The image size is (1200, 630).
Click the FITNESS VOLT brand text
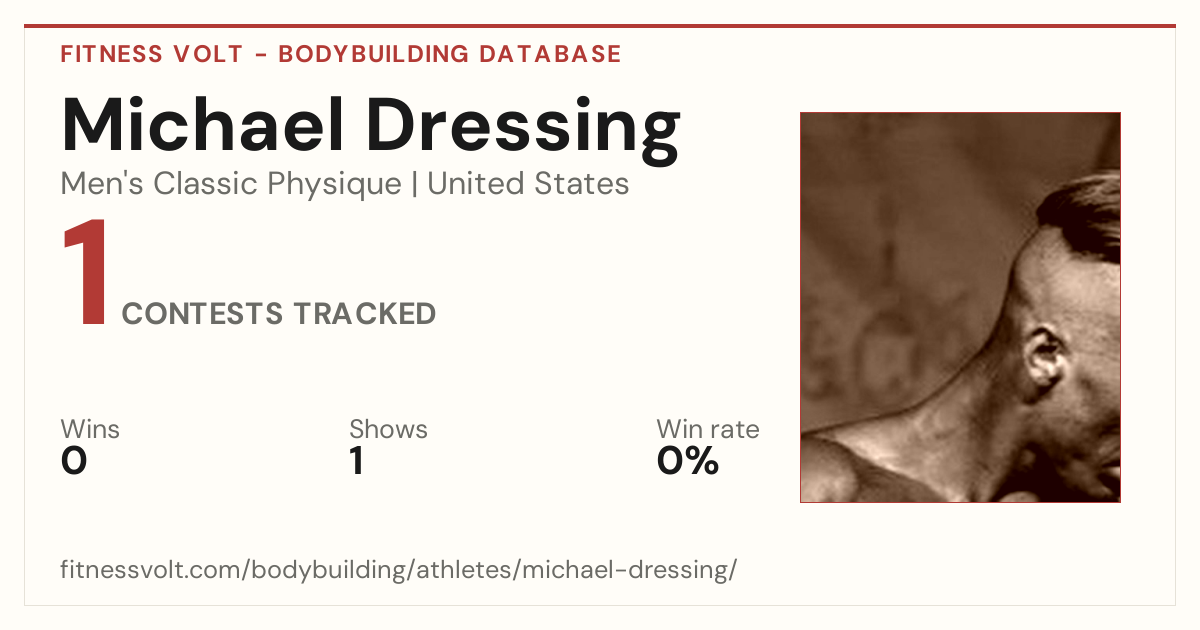click(152, 54)
